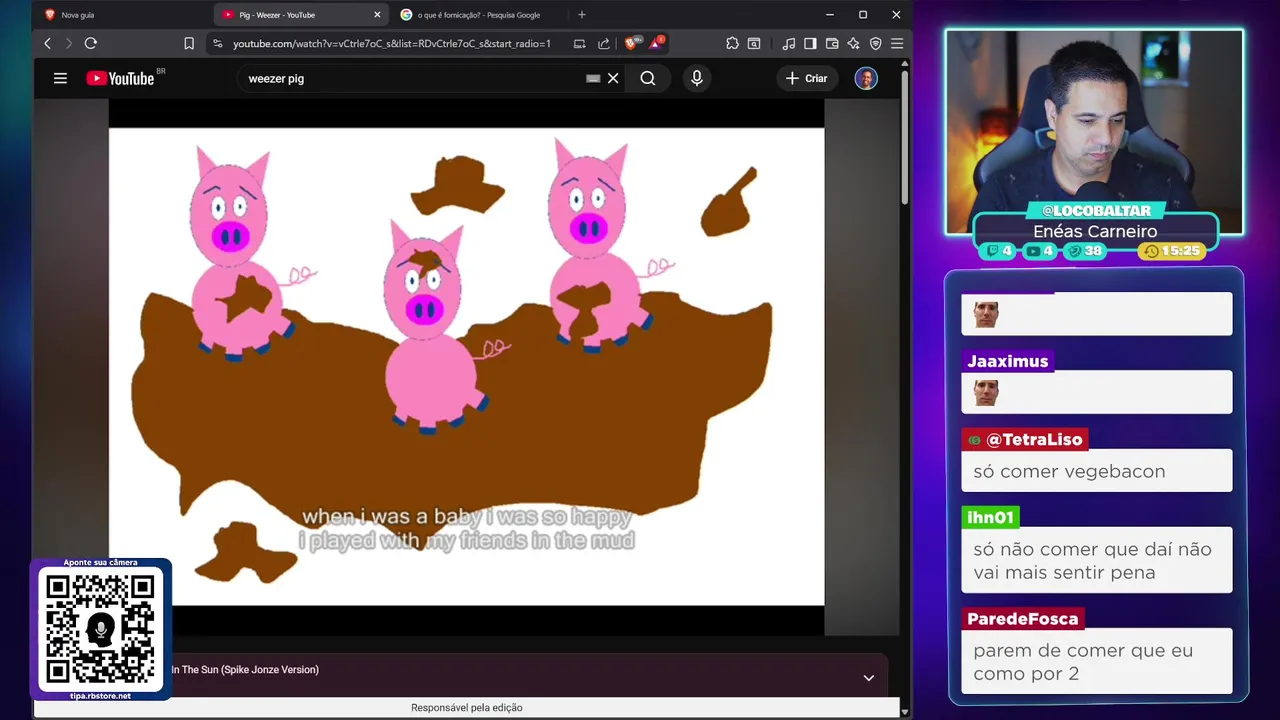This screenshot has height=720, width=1280.
Task: Click the QR code overlay
Action: (100, 629)
